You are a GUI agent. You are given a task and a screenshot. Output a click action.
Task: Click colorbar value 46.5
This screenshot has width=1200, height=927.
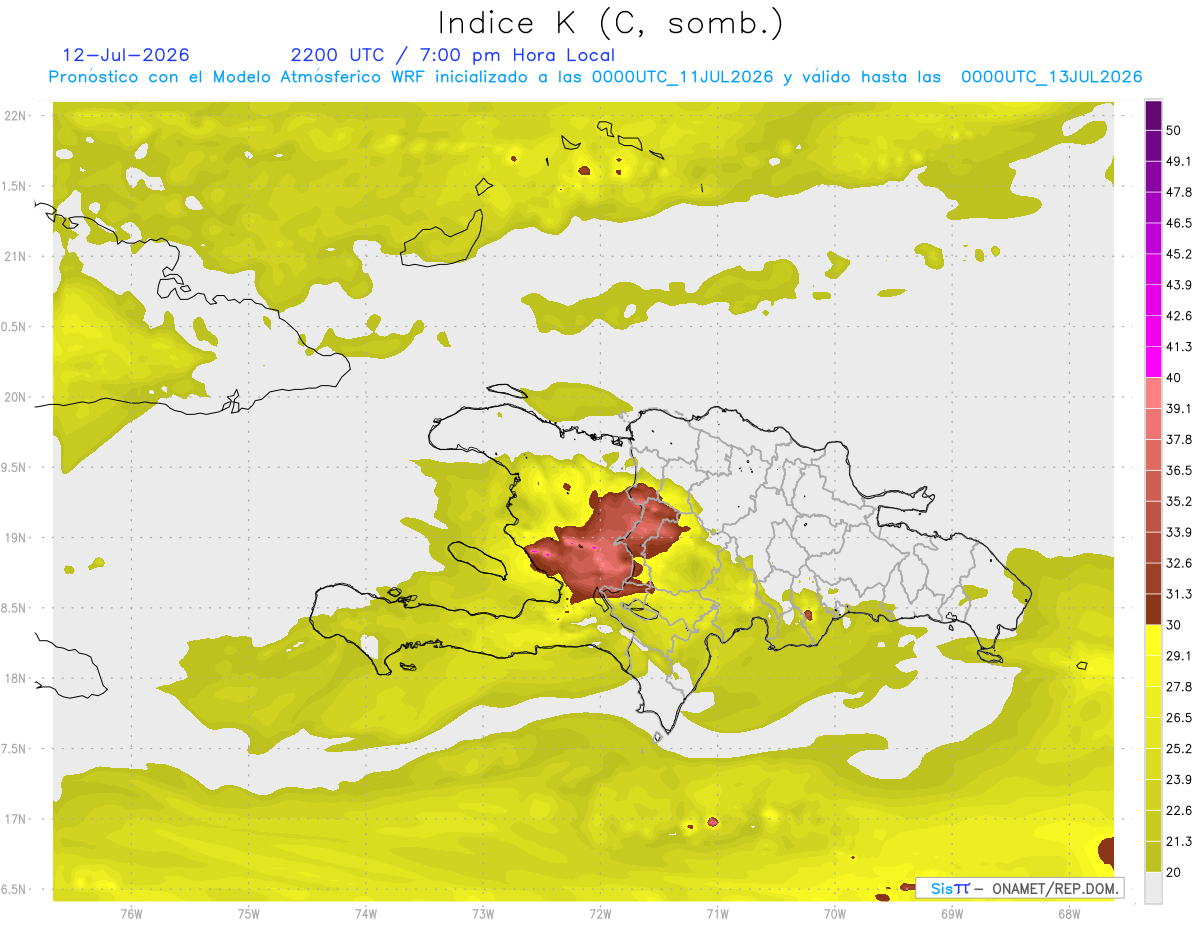(x=1179, y=223)
